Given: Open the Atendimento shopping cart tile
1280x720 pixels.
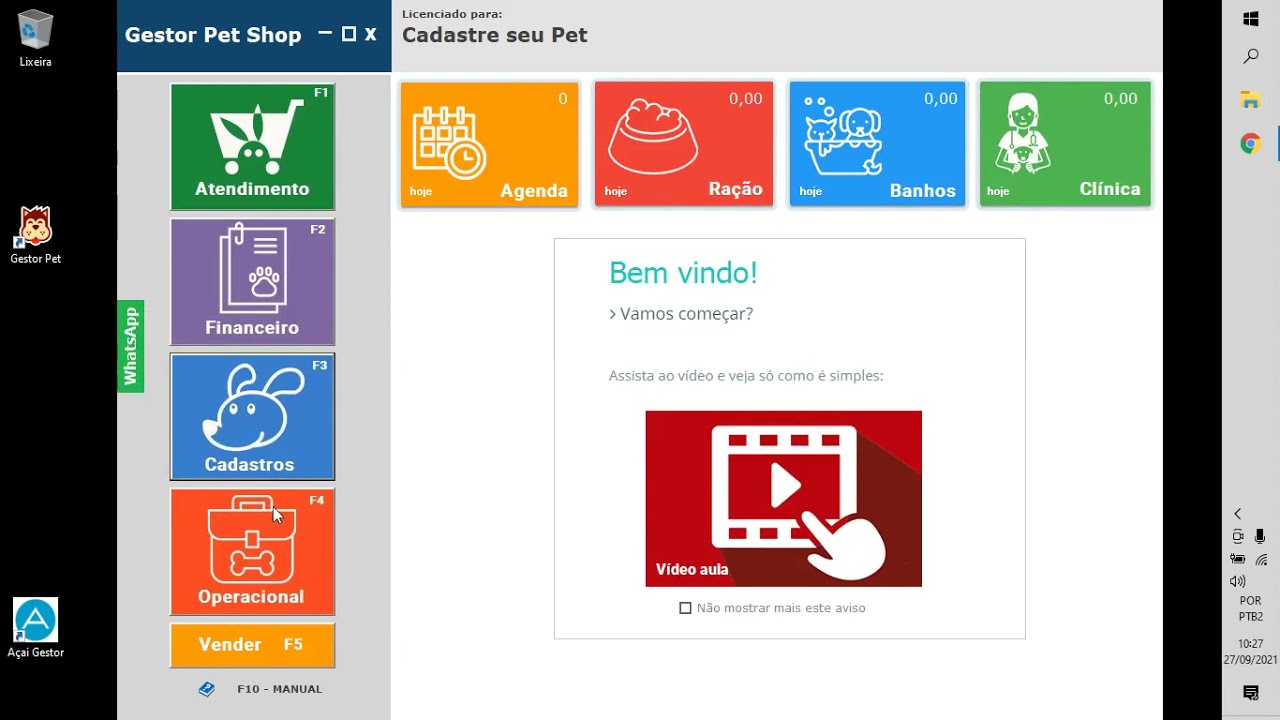Looking at the screenshot, I should 252,146.
